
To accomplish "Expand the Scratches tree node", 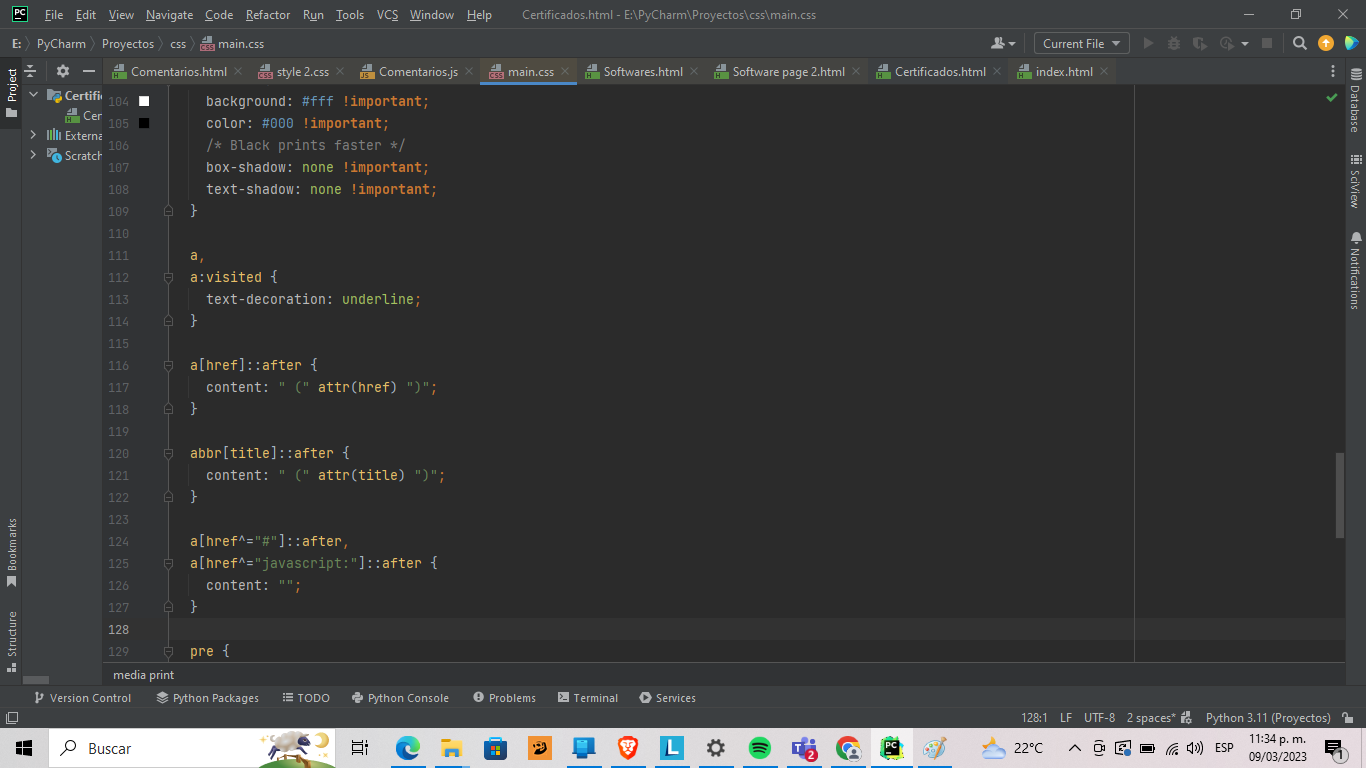I will tap(33, 155).
